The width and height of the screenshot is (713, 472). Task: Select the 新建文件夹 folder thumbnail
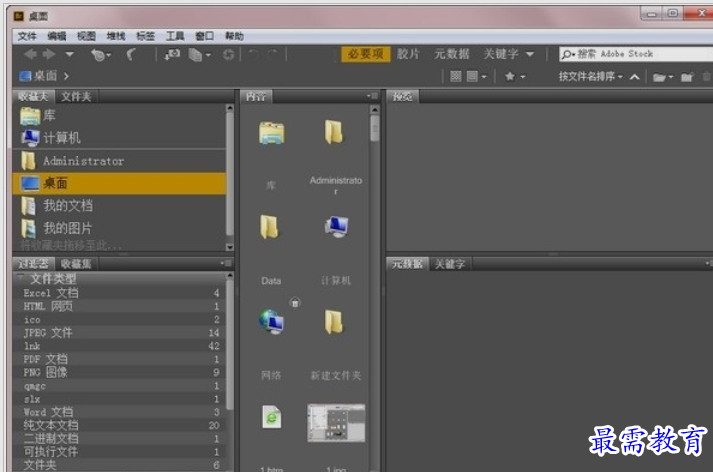[x=335, y=322]
